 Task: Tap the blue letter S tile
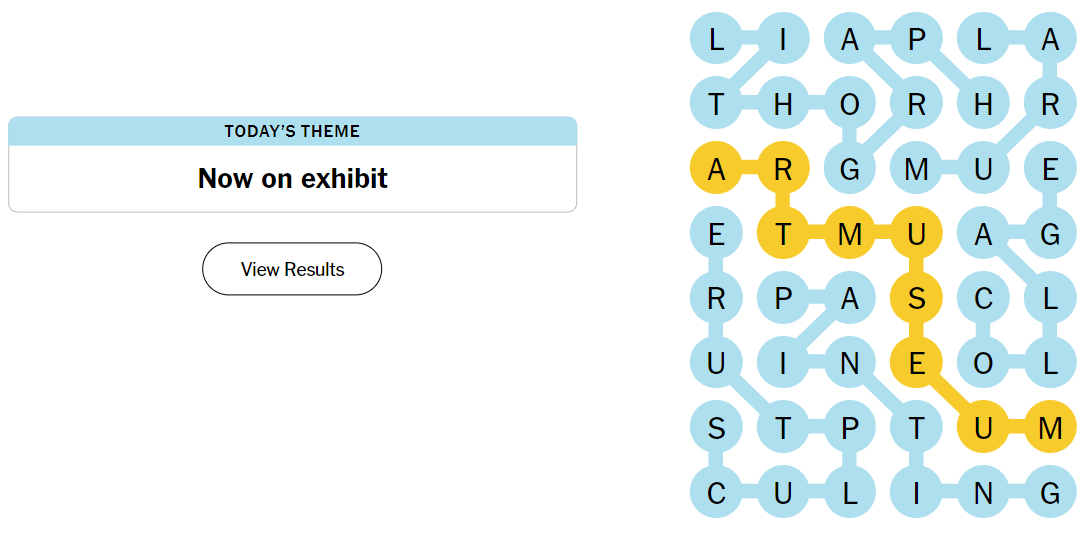(716, 429)
